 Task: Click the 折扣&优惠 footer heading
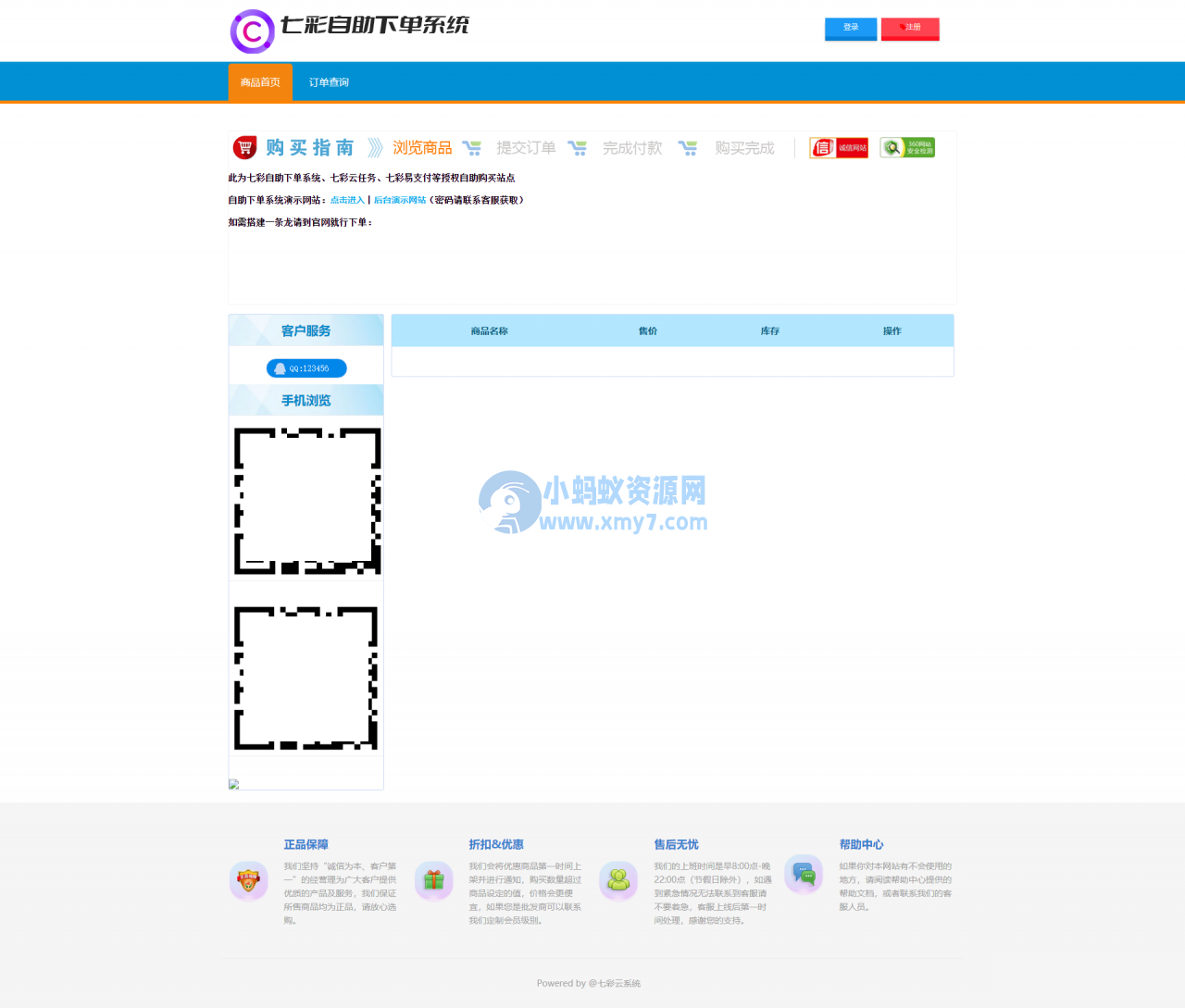tap(496, 844)
